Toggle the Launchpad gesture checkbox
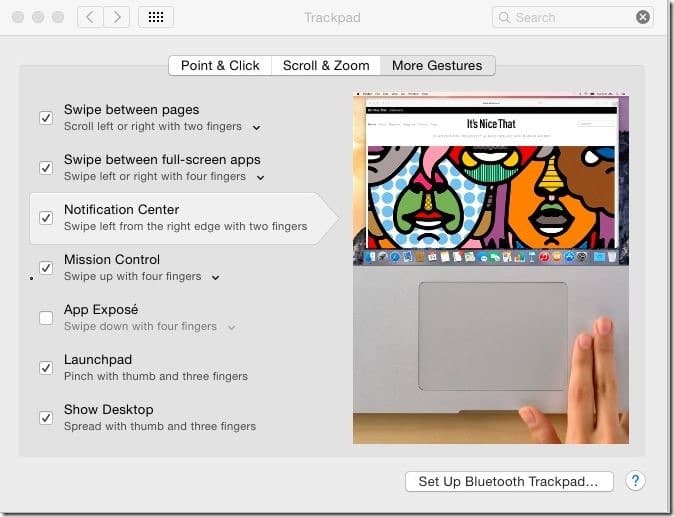Screen dimensions: 674x517 [x=46, y=368]
